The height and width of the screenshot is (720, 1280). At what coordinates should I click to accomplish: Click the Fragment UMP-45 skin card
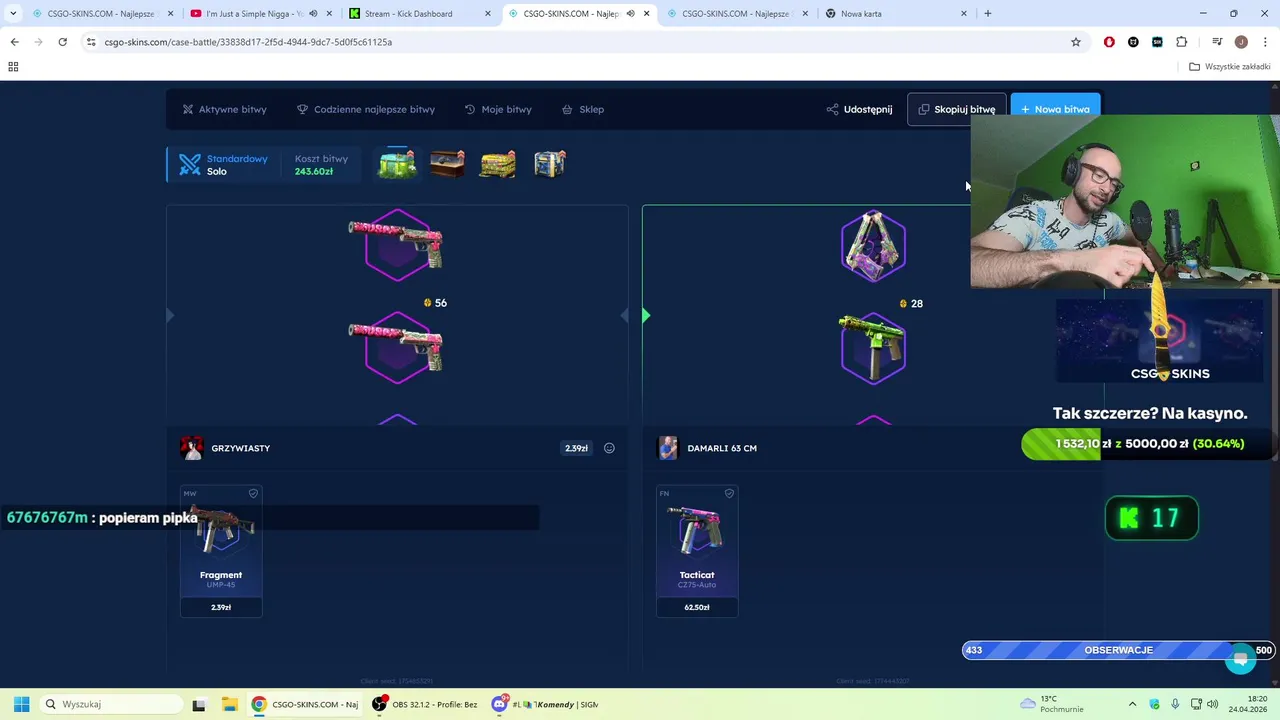coord(221,551)
